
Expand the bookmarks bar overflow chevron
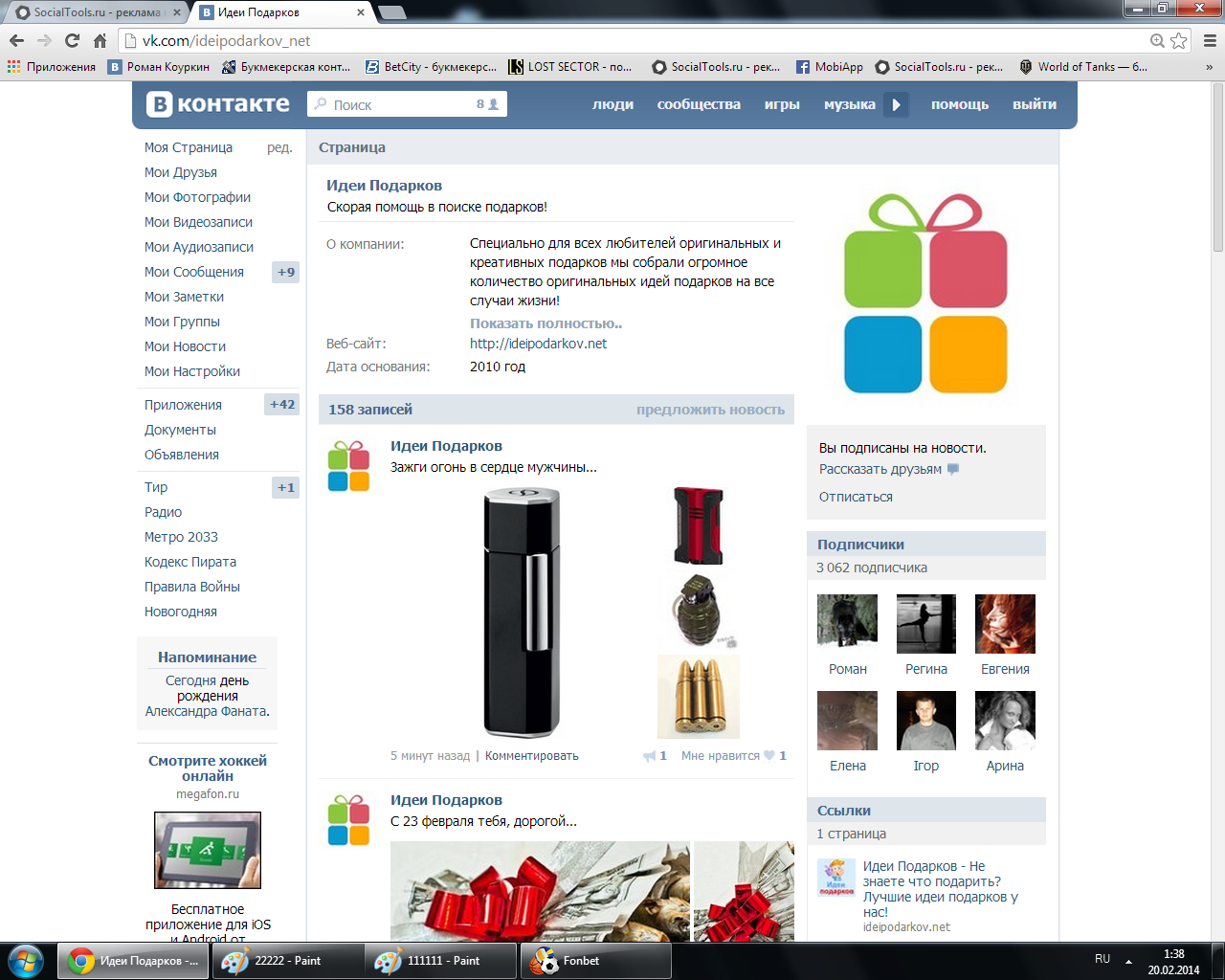point(1209,67)
